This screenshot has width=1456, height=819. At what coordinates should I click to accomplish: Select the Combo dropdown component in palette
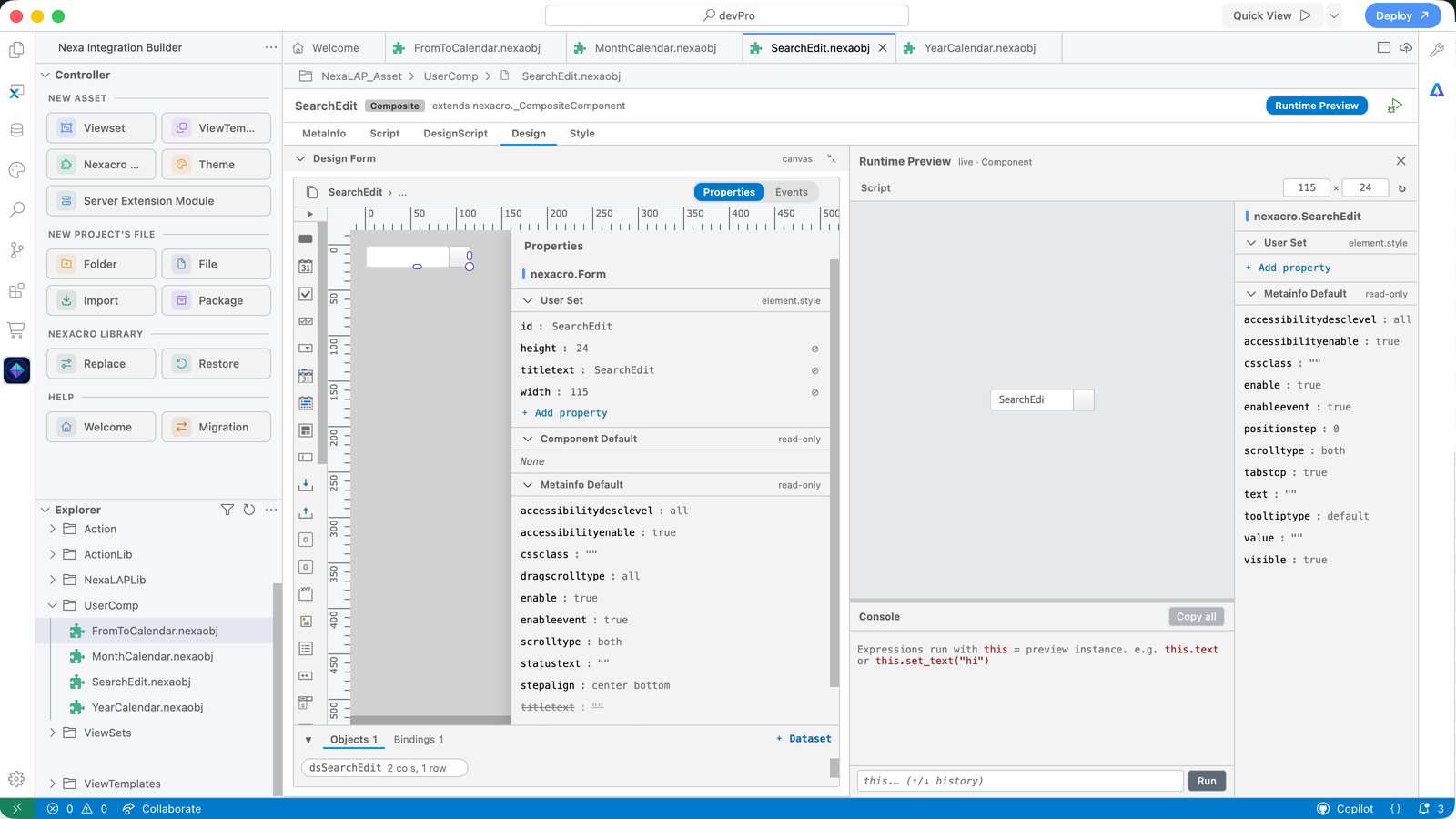click(x=306, y=349)
